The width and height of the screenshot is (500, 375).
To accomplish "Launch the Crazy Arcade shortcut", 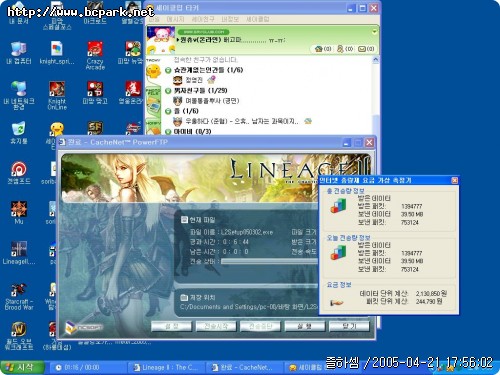I will (x=95, y=55).
